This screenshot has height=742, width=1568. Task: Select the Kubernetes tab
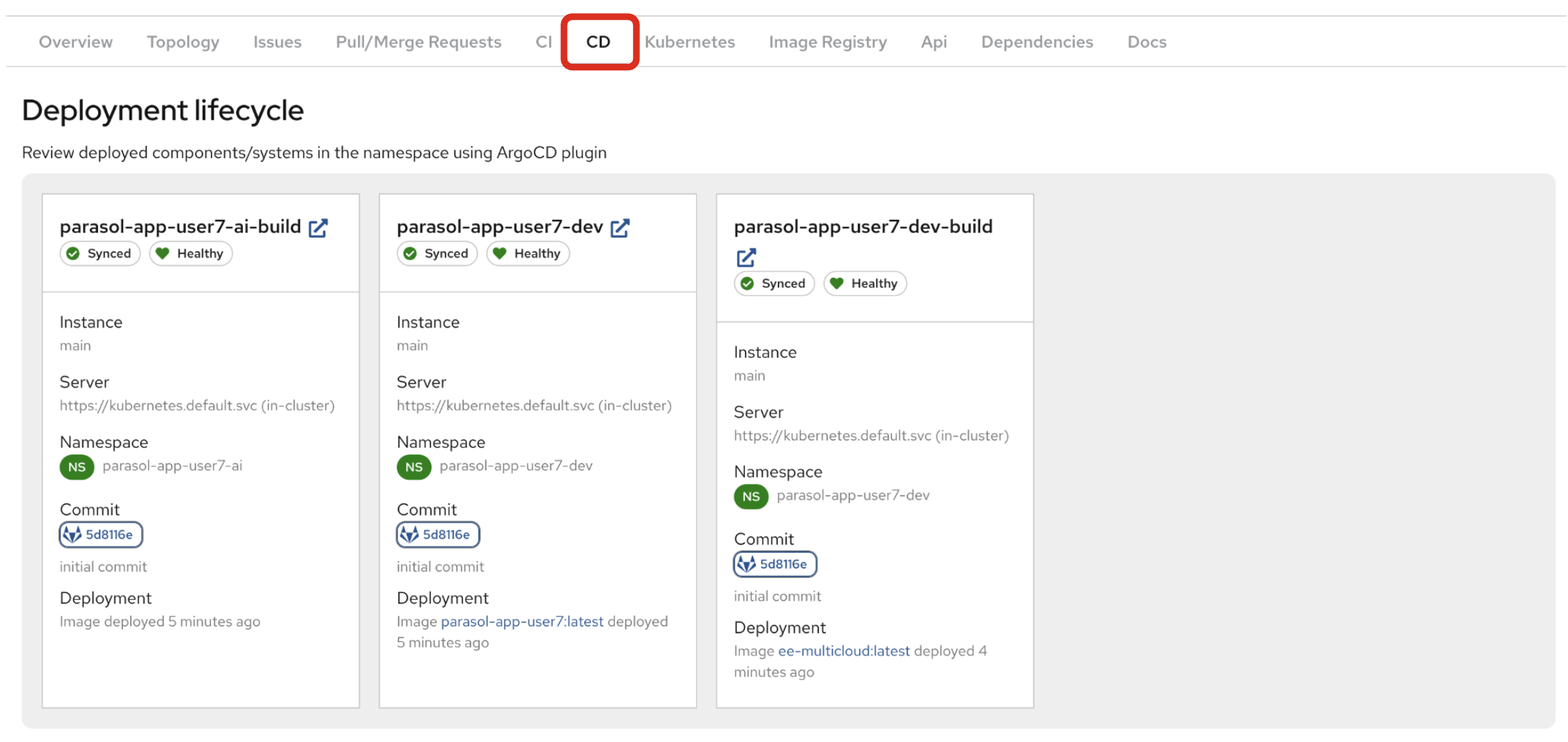pos(689,42)
